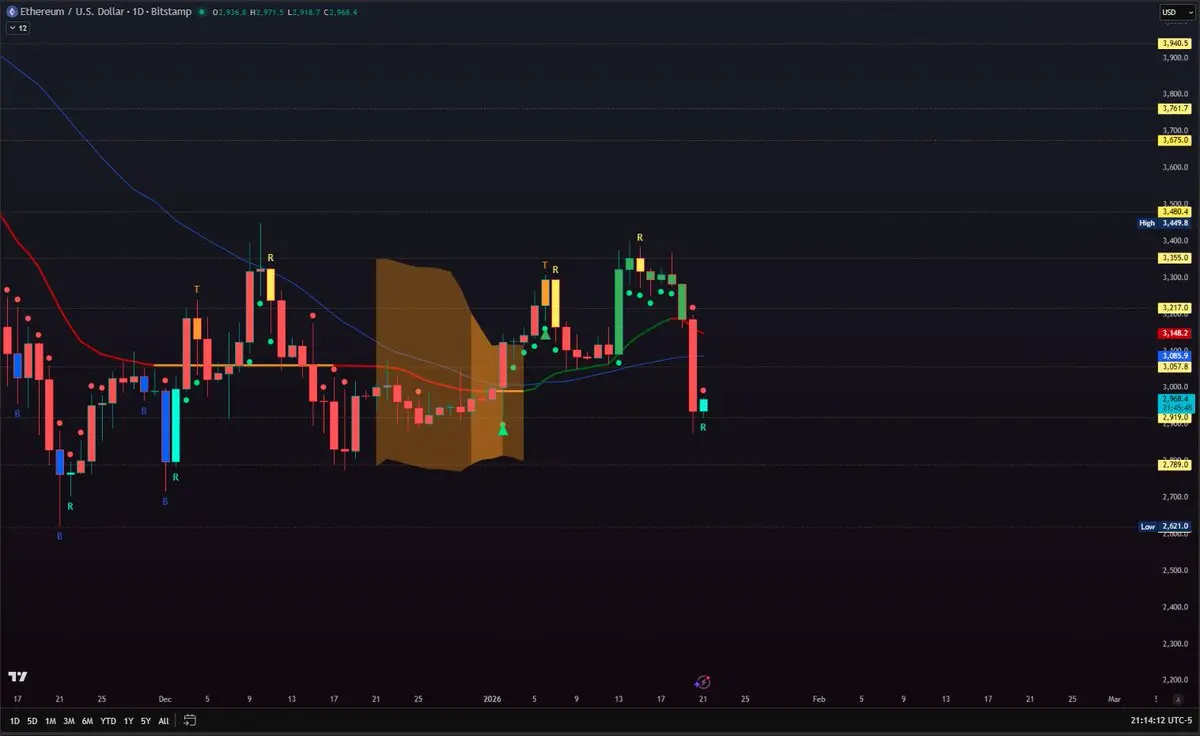The width and height of the screenshot is (1200, 736).
Task: Click the green up-arrow signal in orange zone
Action: pos(503,428)
